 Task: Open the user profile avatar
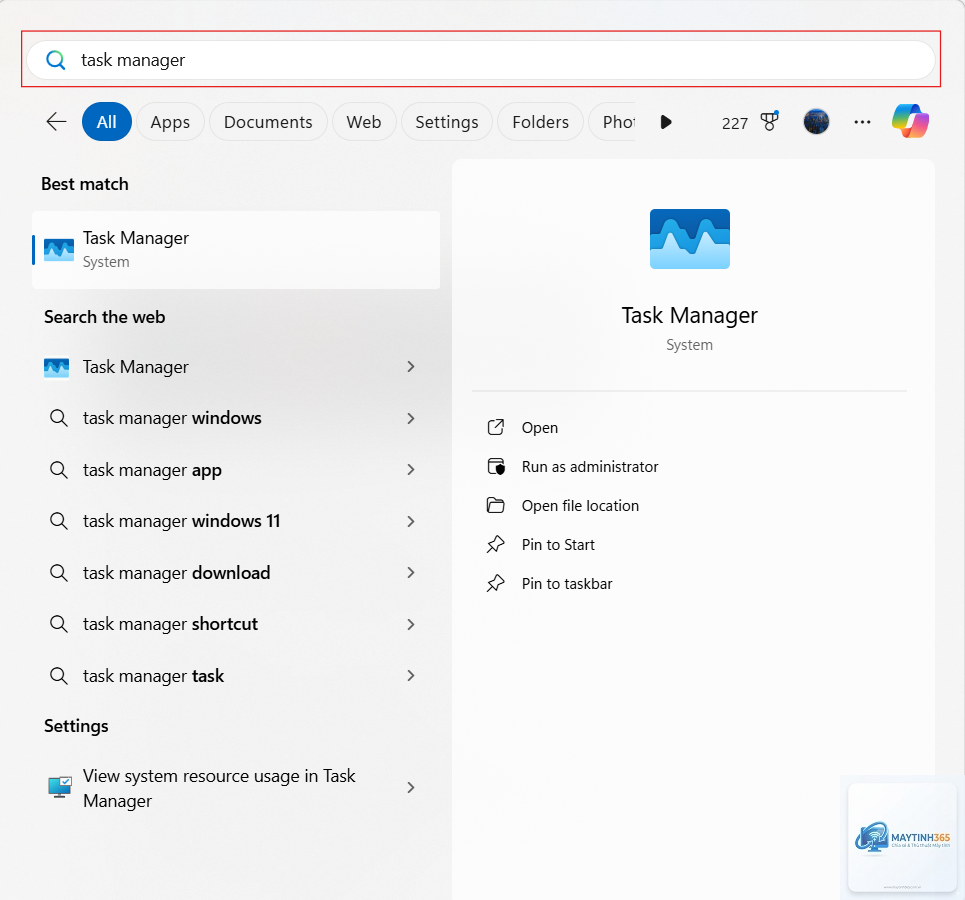click(816, 121)
